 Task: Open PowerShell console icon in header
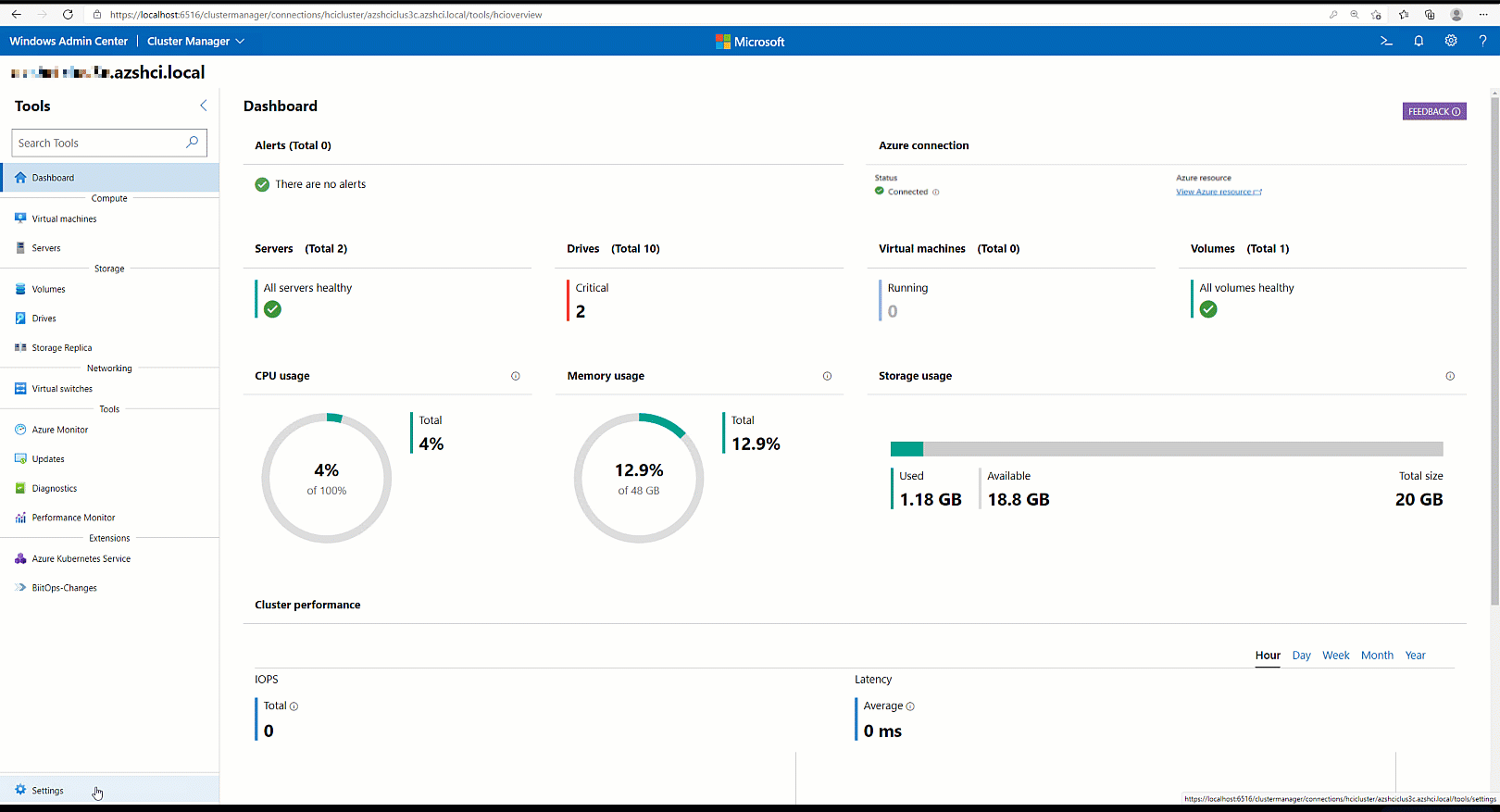click(1386, 41)
